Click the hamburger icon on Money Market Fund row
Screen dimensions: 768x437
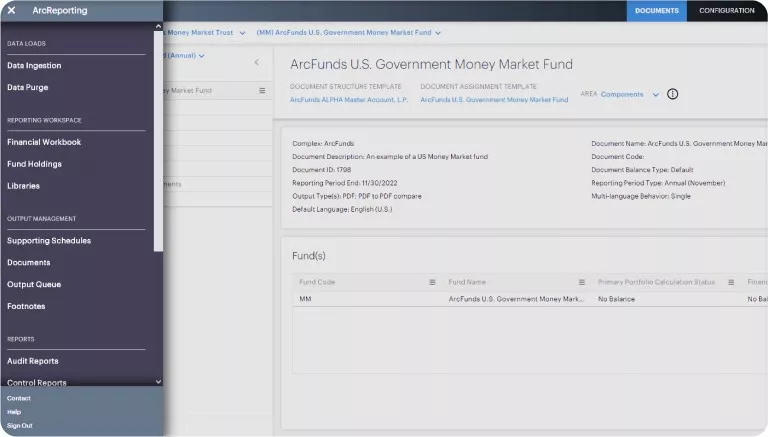pyautogui.click(x=262, y=90)
